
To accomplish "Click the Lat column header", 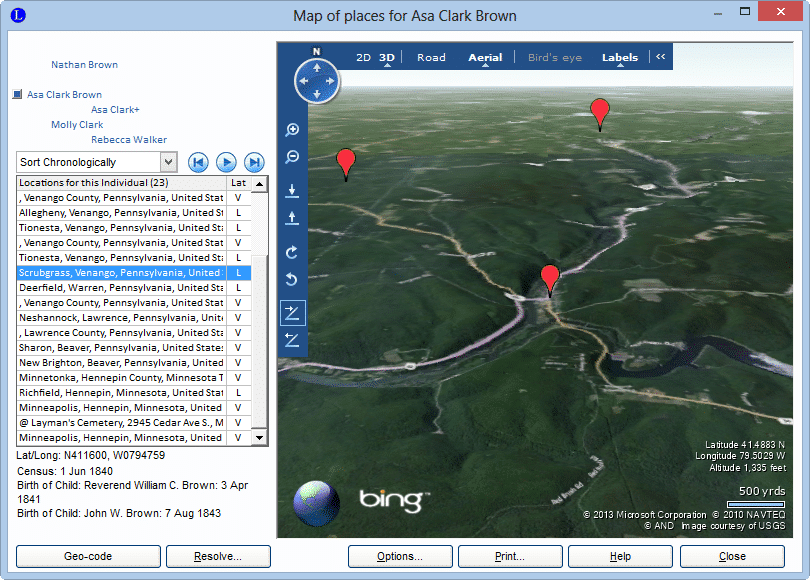I will (239, 183).
